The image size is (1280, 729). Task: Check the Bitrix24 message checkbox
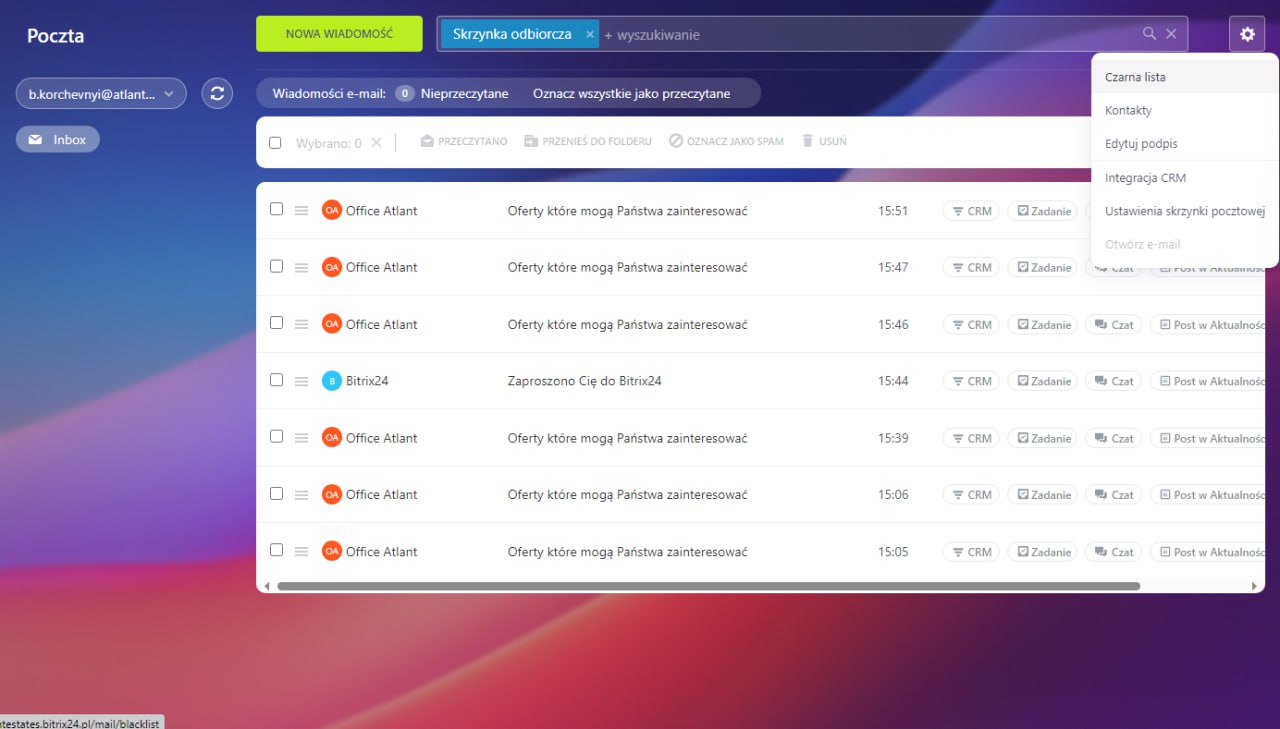pyautogui.click(x=277, y=380)
